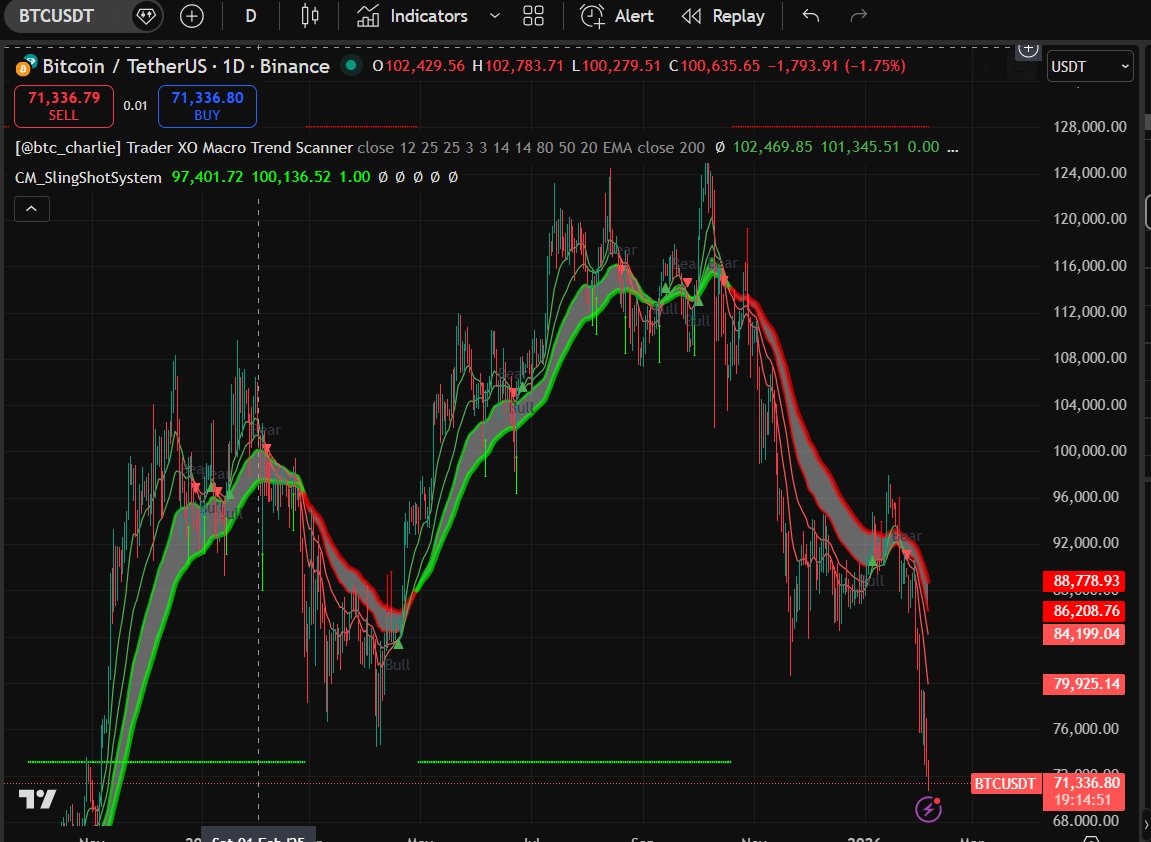Open more options for Trader XO indicator
Viewport: 1151px width, 842px height.
pos(953,148)
